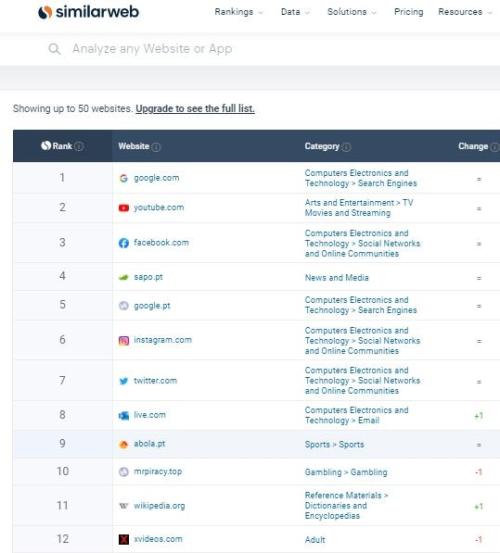The image size is (500, 553).
Task: Click 'Gambling > Gambling' category link
Action: 346,472
